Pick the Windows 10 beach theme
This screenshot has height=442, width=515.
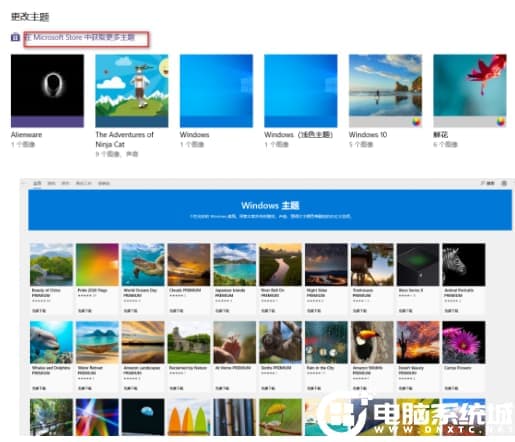385,91
